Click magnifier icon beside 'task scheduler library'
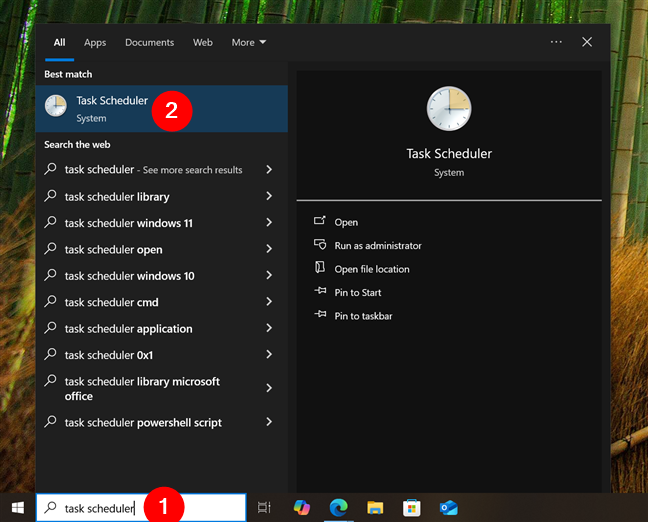 [50, 195]
